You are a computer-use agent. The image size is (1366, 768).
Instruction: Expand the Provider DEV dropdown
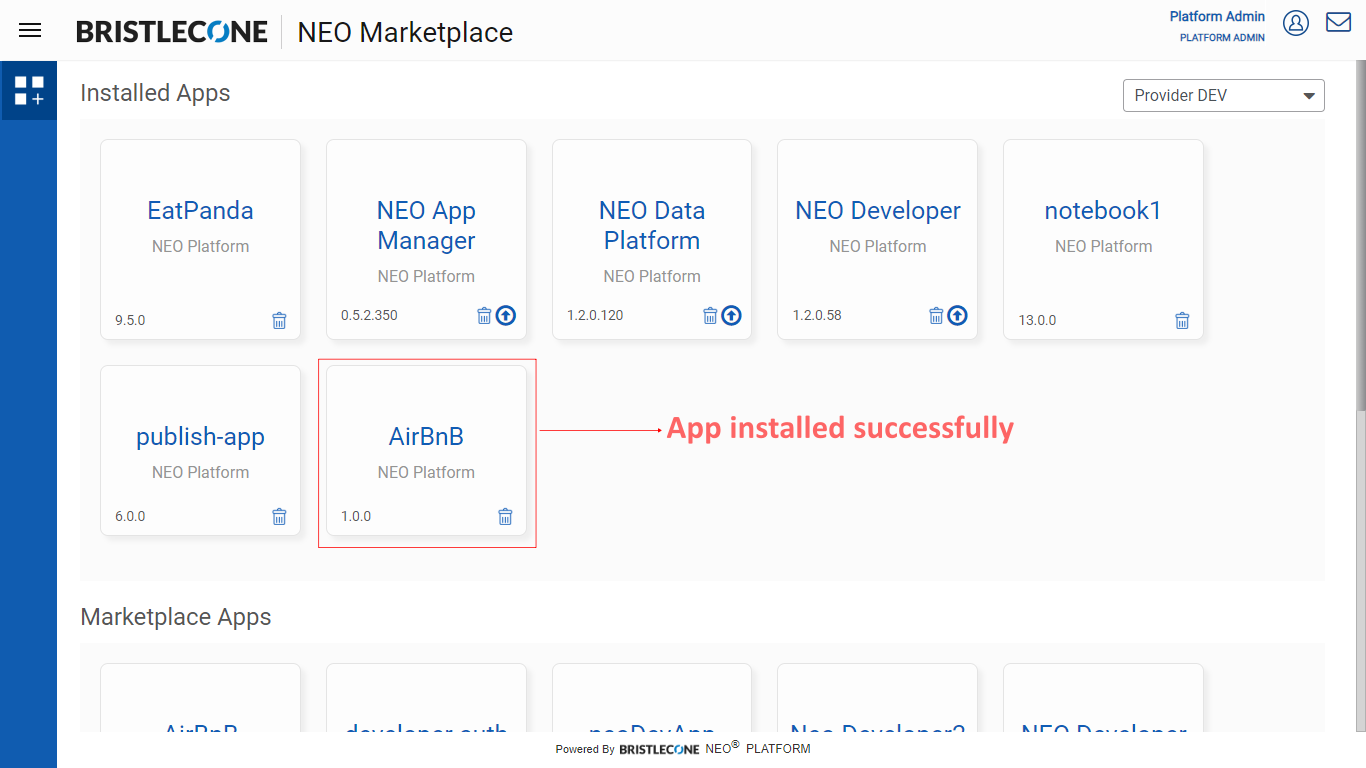pyautogui.click(x=1224, y=96)
